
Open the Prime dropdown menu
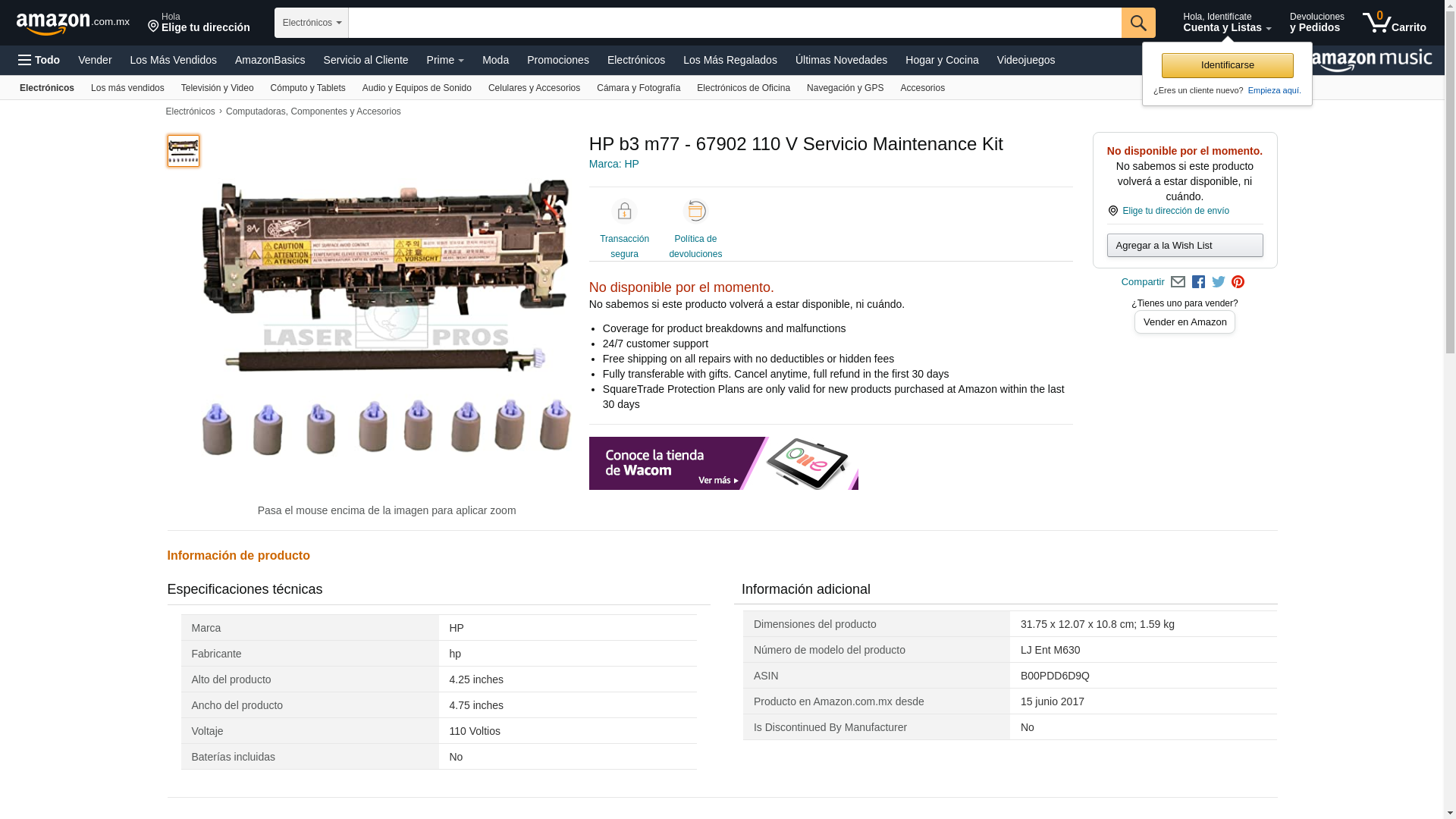444,60
